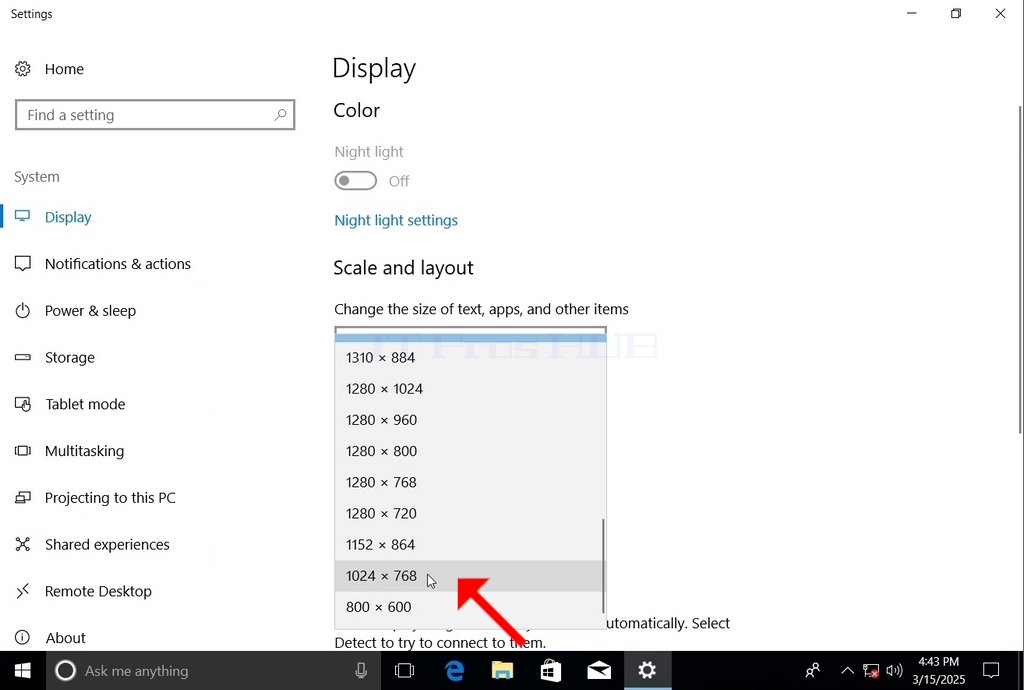
Task: Click the Cortana circle icon
Action: 65,670
